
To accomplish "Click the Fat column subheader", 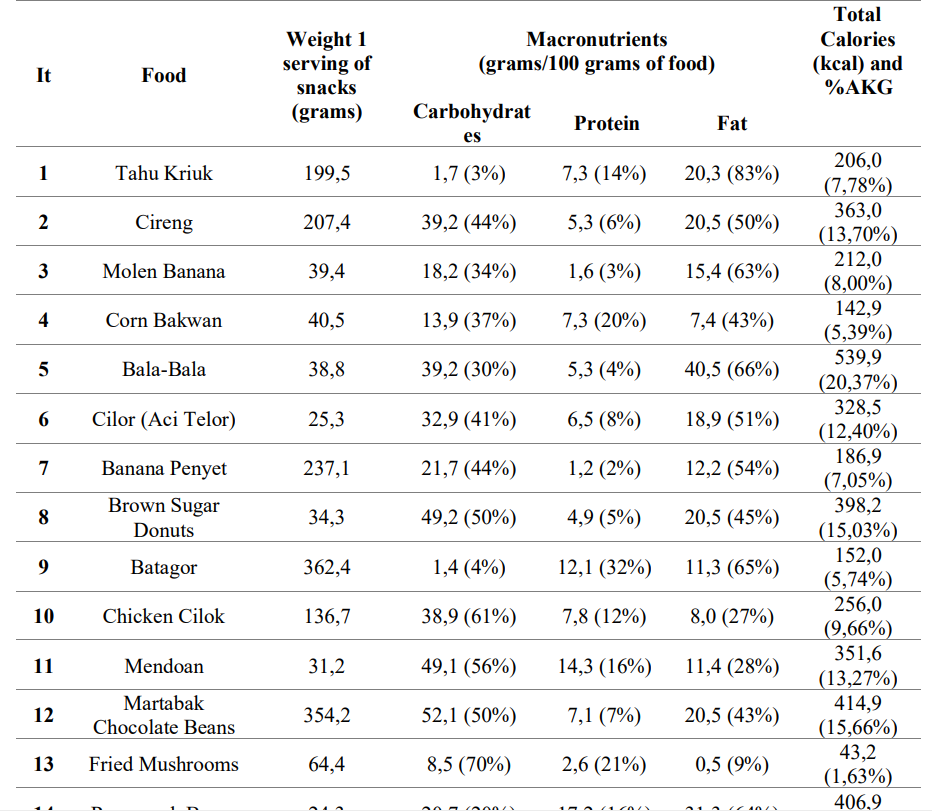I will pyautogui.click(x=732, y=124).
